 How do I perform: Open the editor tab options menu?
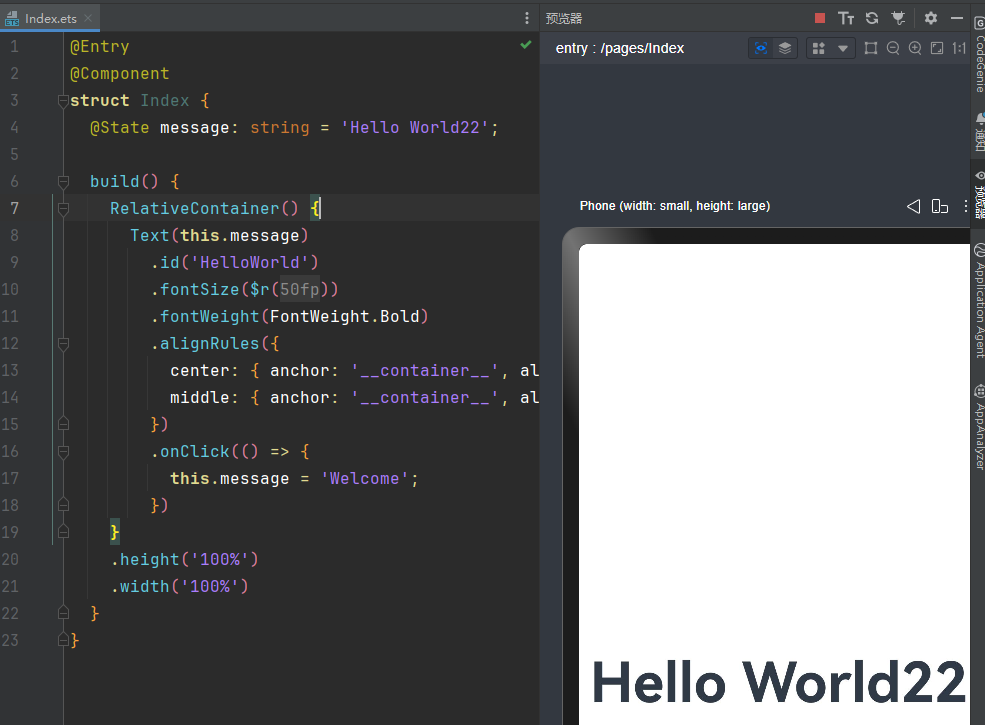click(x=526, y=18)
